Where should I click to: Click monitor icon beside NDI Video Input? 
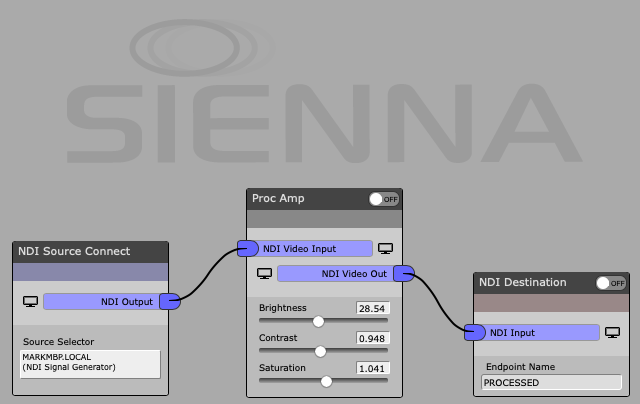385,249
